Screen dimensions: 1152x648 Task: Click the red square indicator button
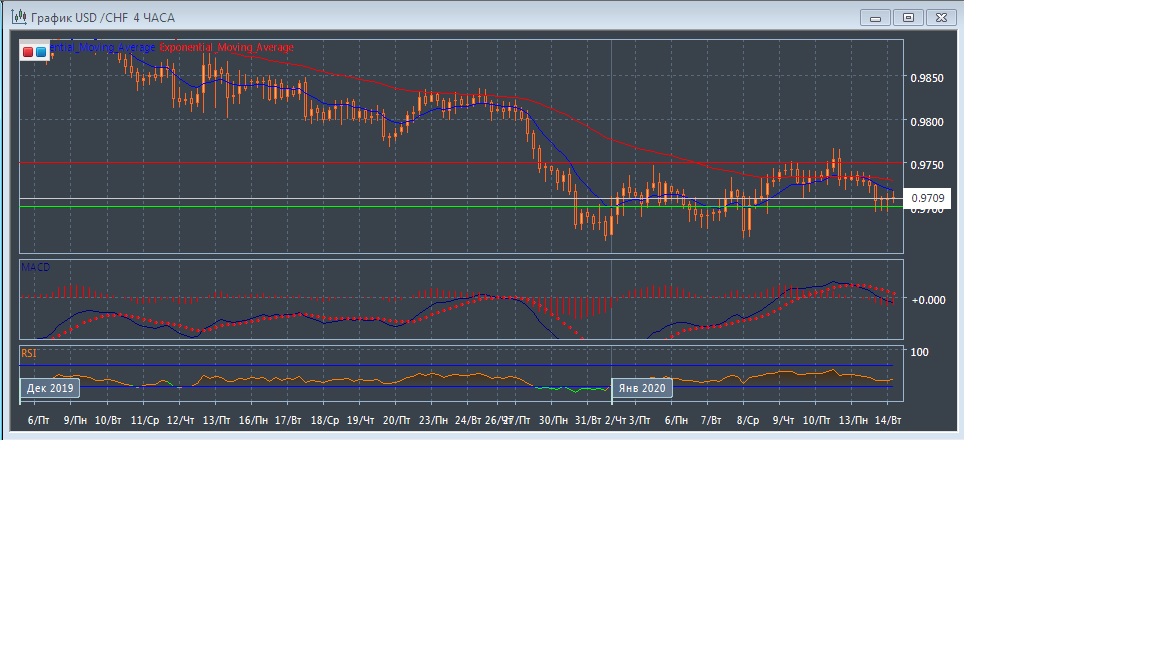click(28, 51)
